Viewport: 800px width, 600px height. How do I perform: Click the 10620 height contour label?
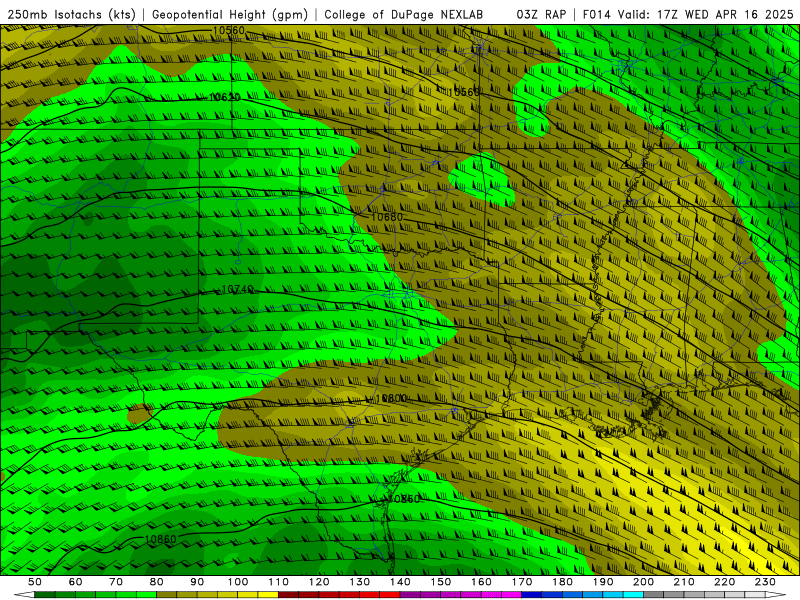click(x=225, y=97)
